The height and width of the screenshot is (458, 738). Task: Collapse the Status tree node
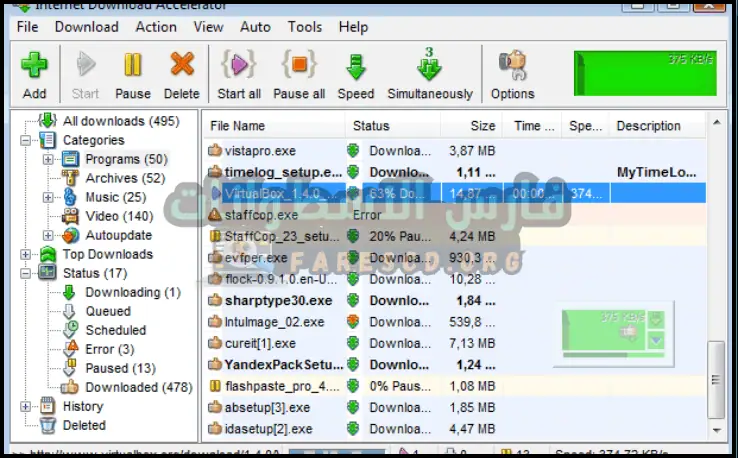pos(25,273)
